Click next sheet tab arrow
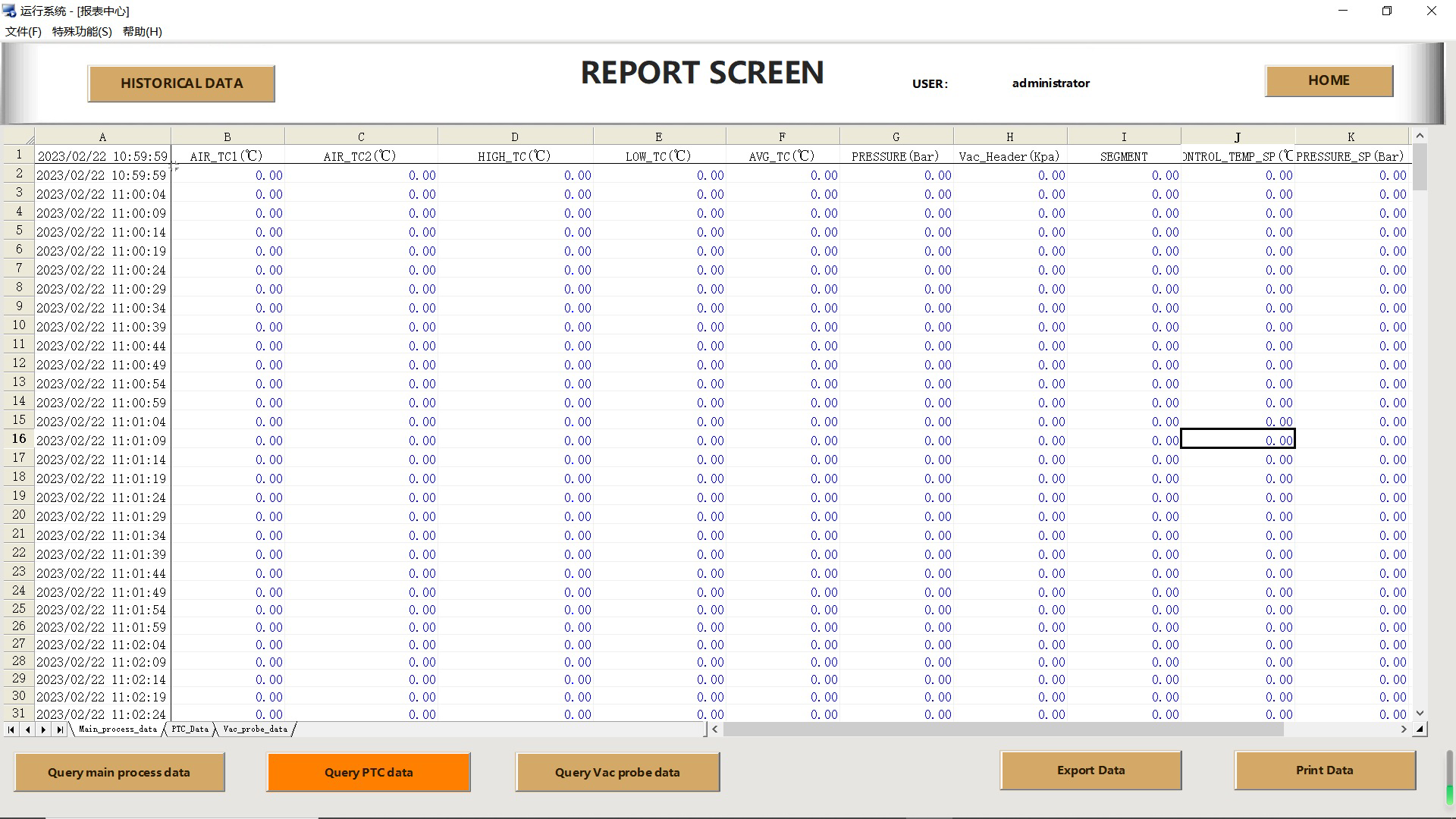The height and width of the screenshot is (819, 1456). (x=43, y=730)
